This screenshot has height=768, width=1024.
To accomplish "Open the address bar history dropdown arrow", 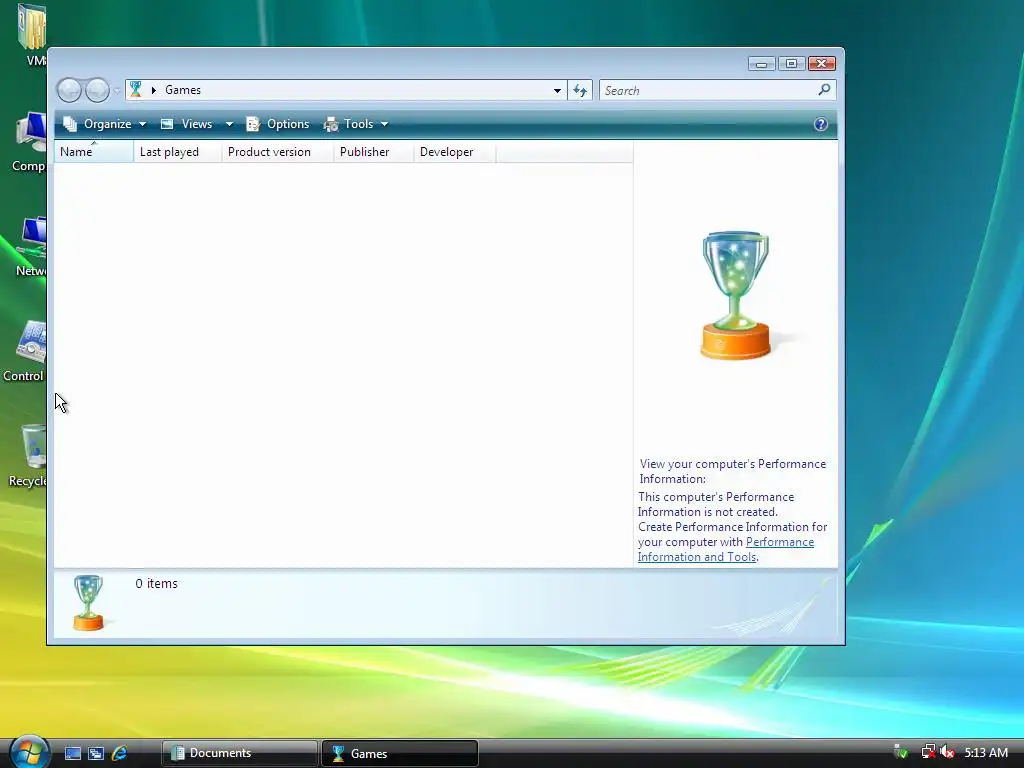I will pyautogui.click(x=557, y=91).
